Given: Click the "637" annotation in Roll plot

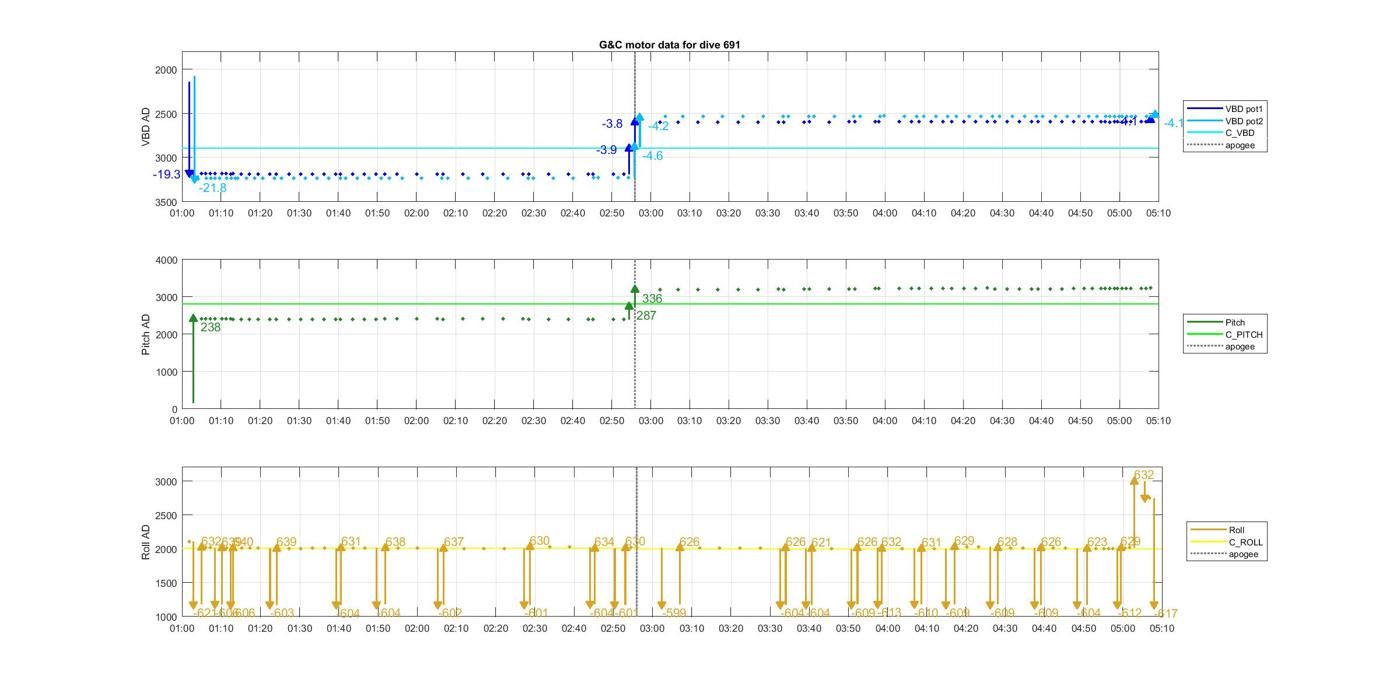Looking at the screenshot, I should [454, 542].
